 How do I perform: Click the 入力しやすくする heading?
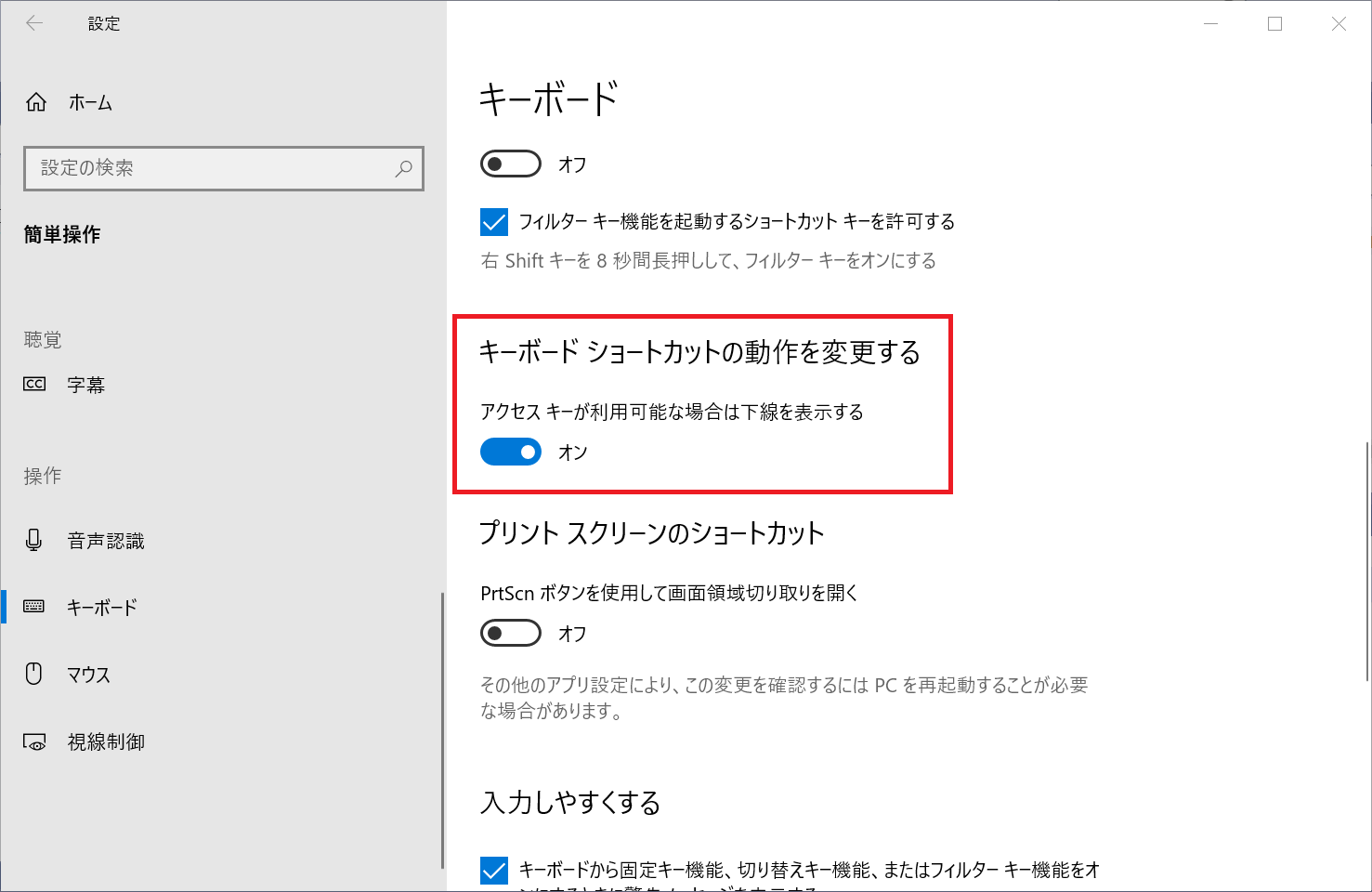[570, 802]
